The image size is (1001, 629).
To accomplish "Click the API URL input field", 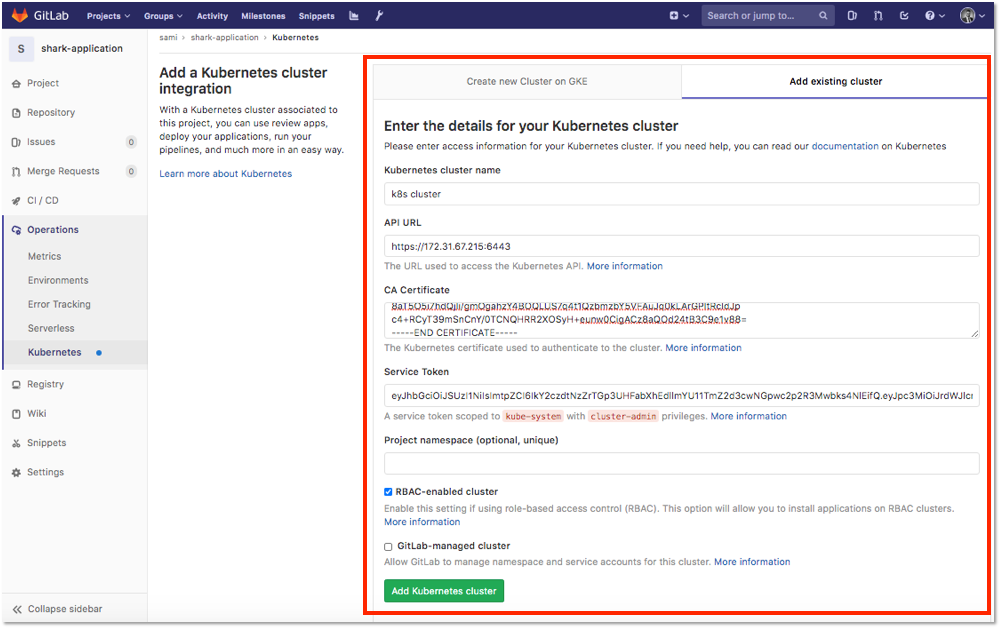I will [x=682, y=246].
